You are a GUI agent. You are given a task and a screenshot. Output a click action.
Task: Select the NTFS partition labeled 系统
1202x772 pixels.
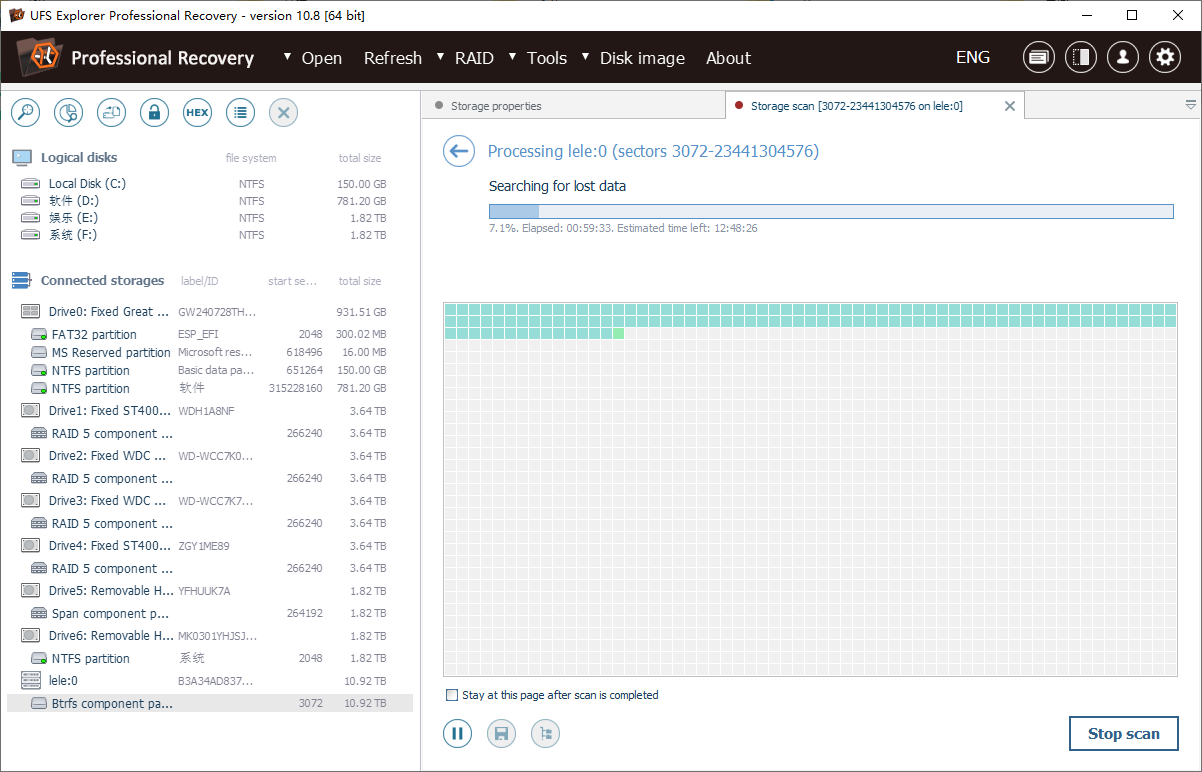(210, 658)
